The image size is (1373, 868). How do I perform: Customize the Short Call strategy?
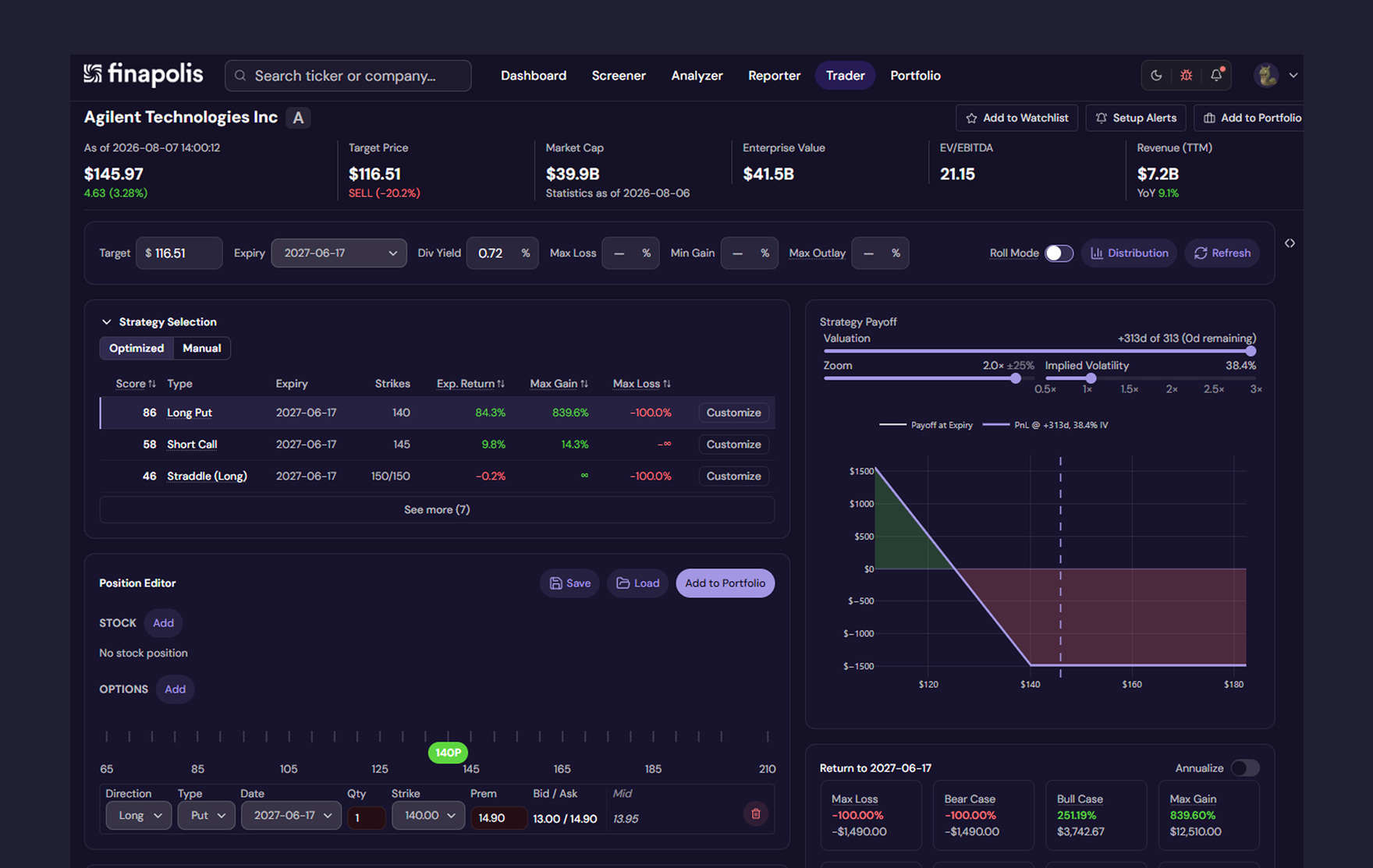tap(733, 445)
